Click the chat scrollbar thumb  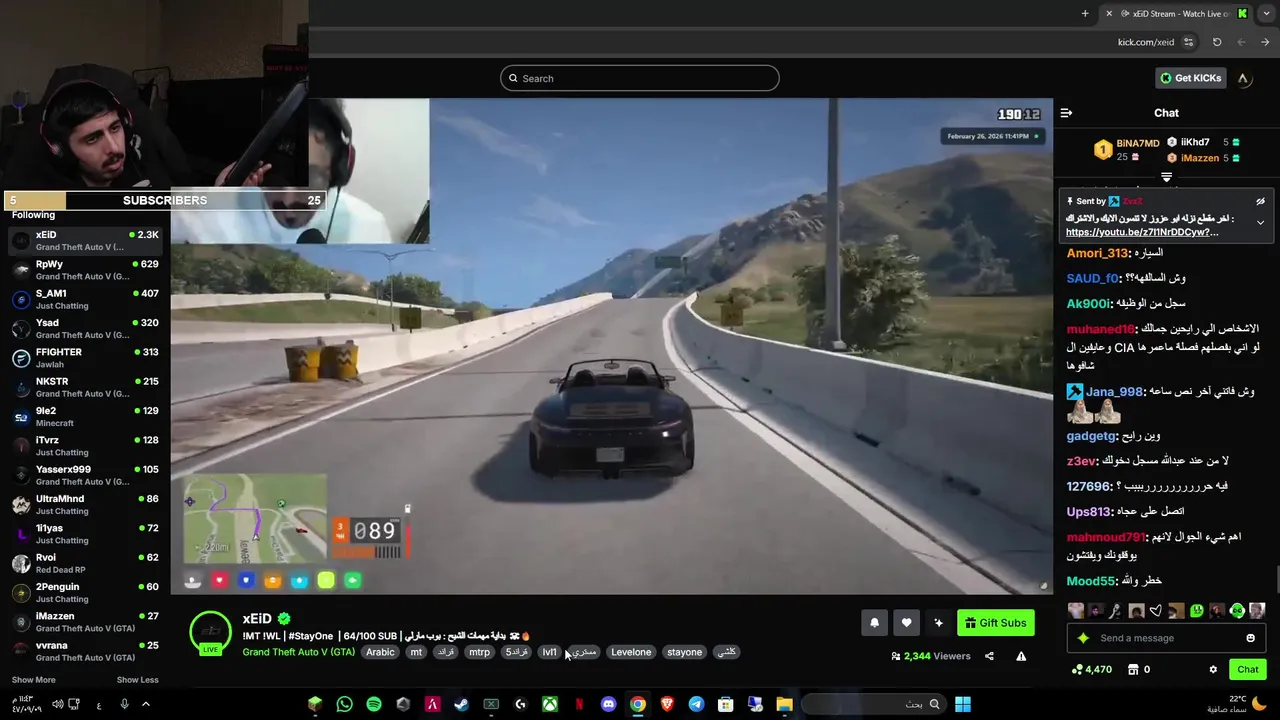(1276, 580)
